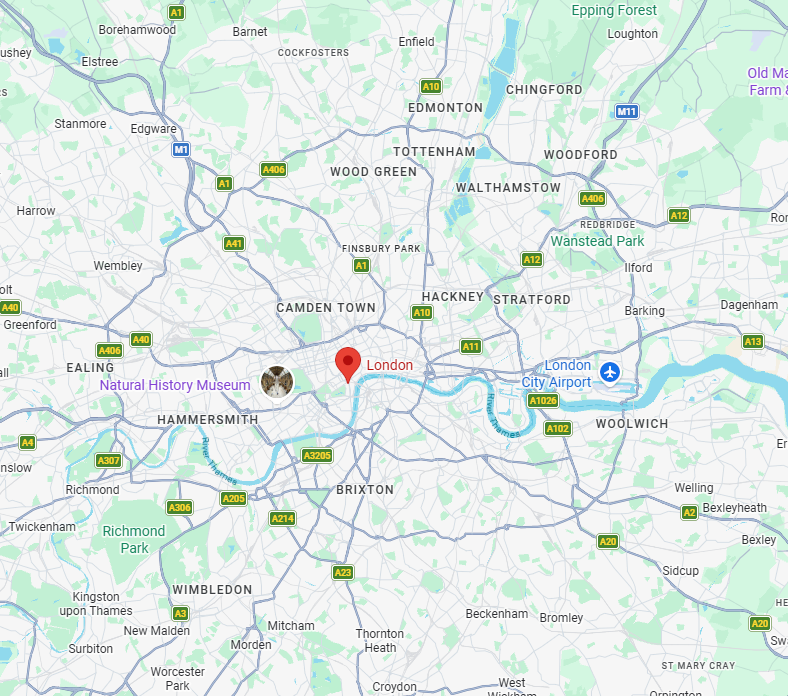Select the London City Airport plane icon

click(x=610, y=373)
